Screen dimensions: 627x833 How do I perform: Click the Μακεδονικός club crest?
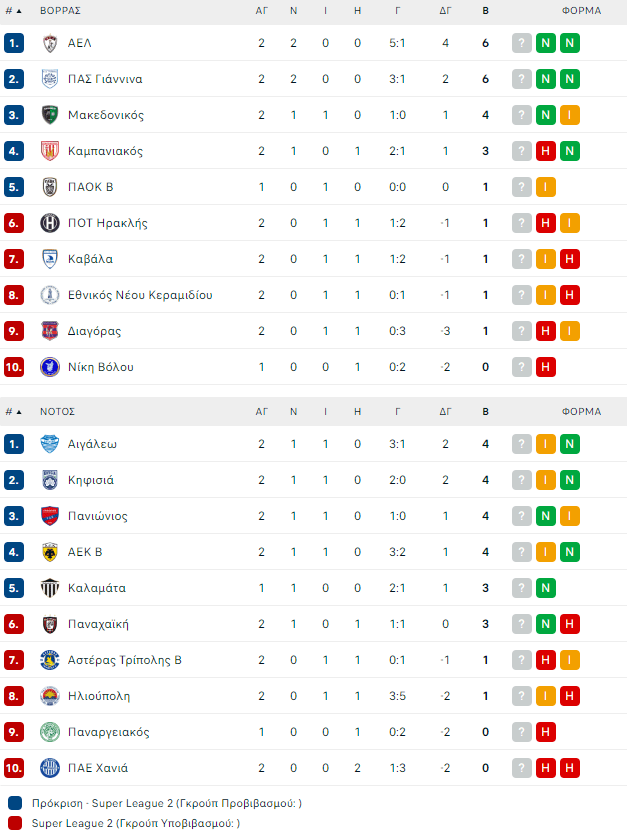coord(50,115)
